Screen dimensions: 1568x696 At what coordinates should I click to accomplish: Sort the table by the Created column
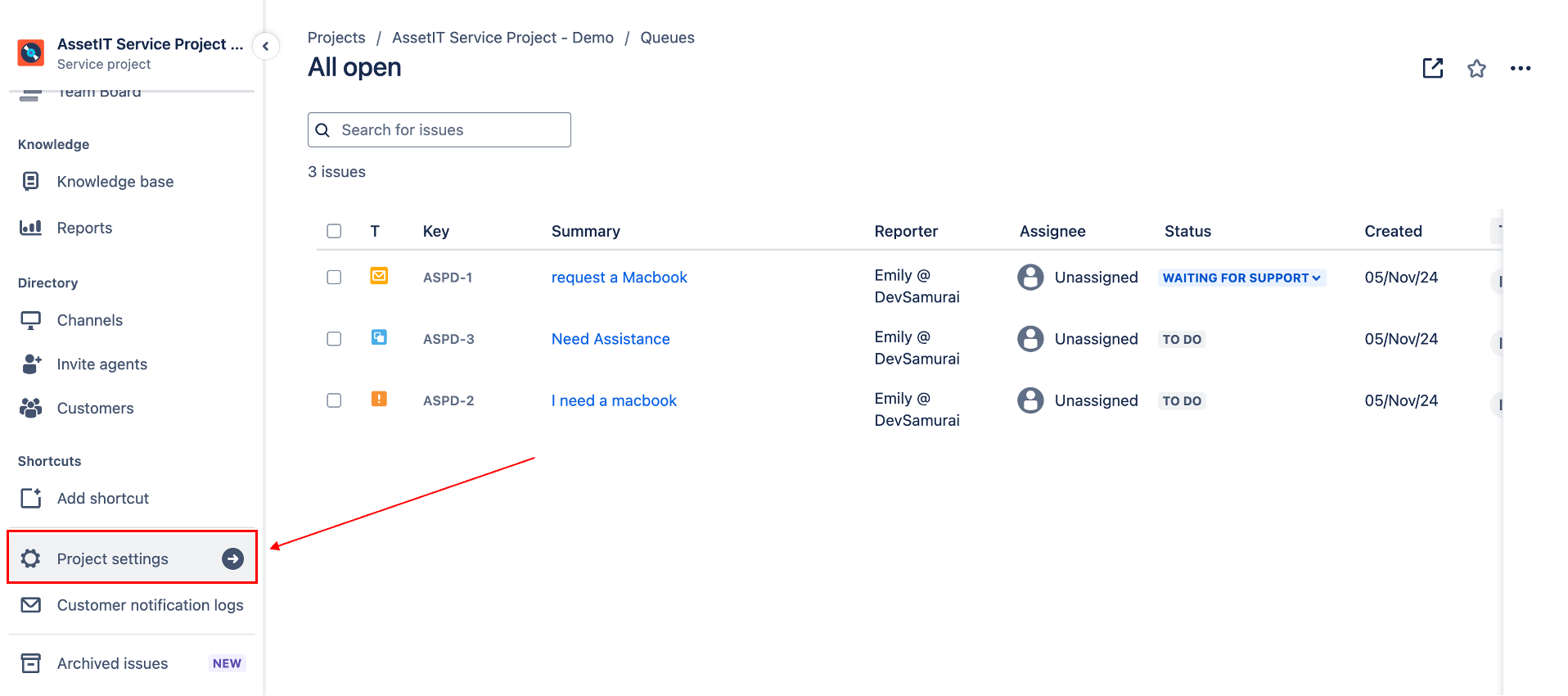pos(1393,231)
